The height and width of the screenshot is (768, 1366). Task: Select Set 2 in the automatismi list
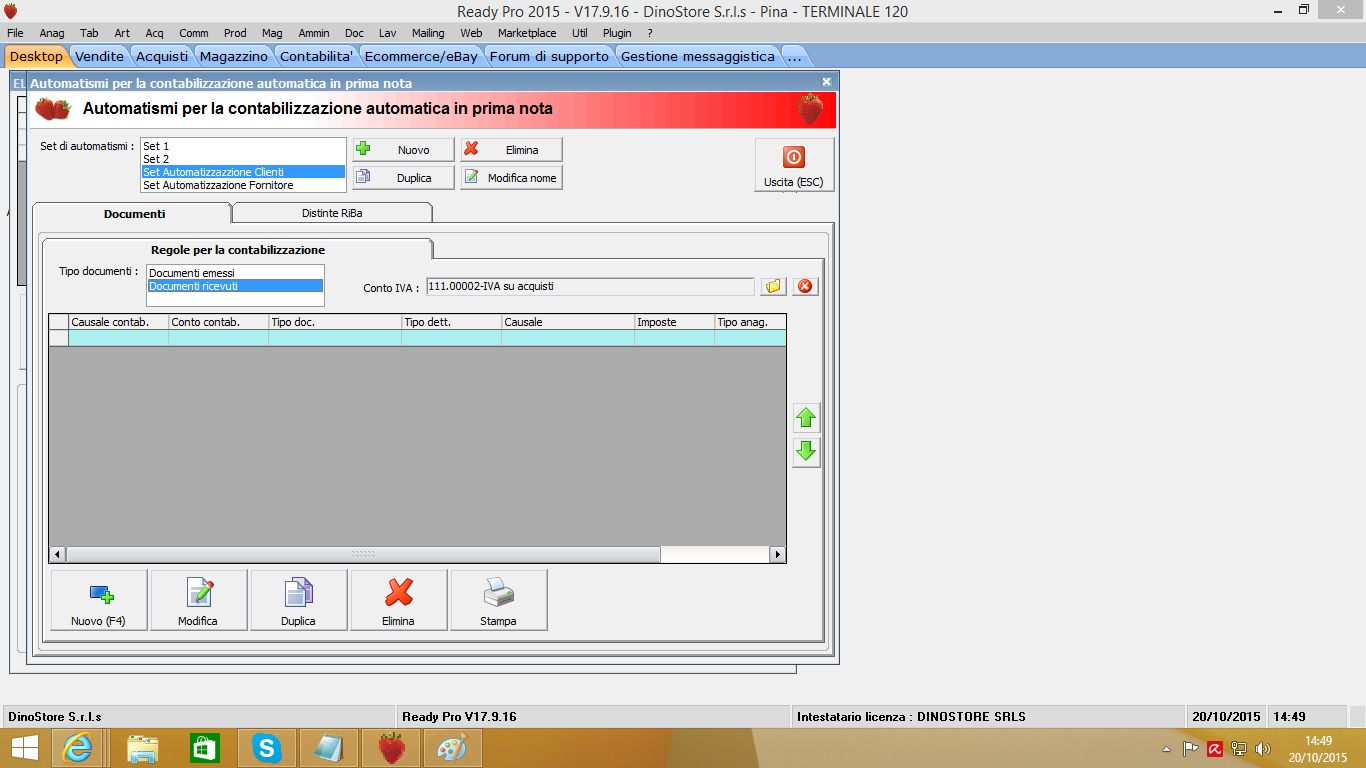pyautogui.click(x=243, y=159)
